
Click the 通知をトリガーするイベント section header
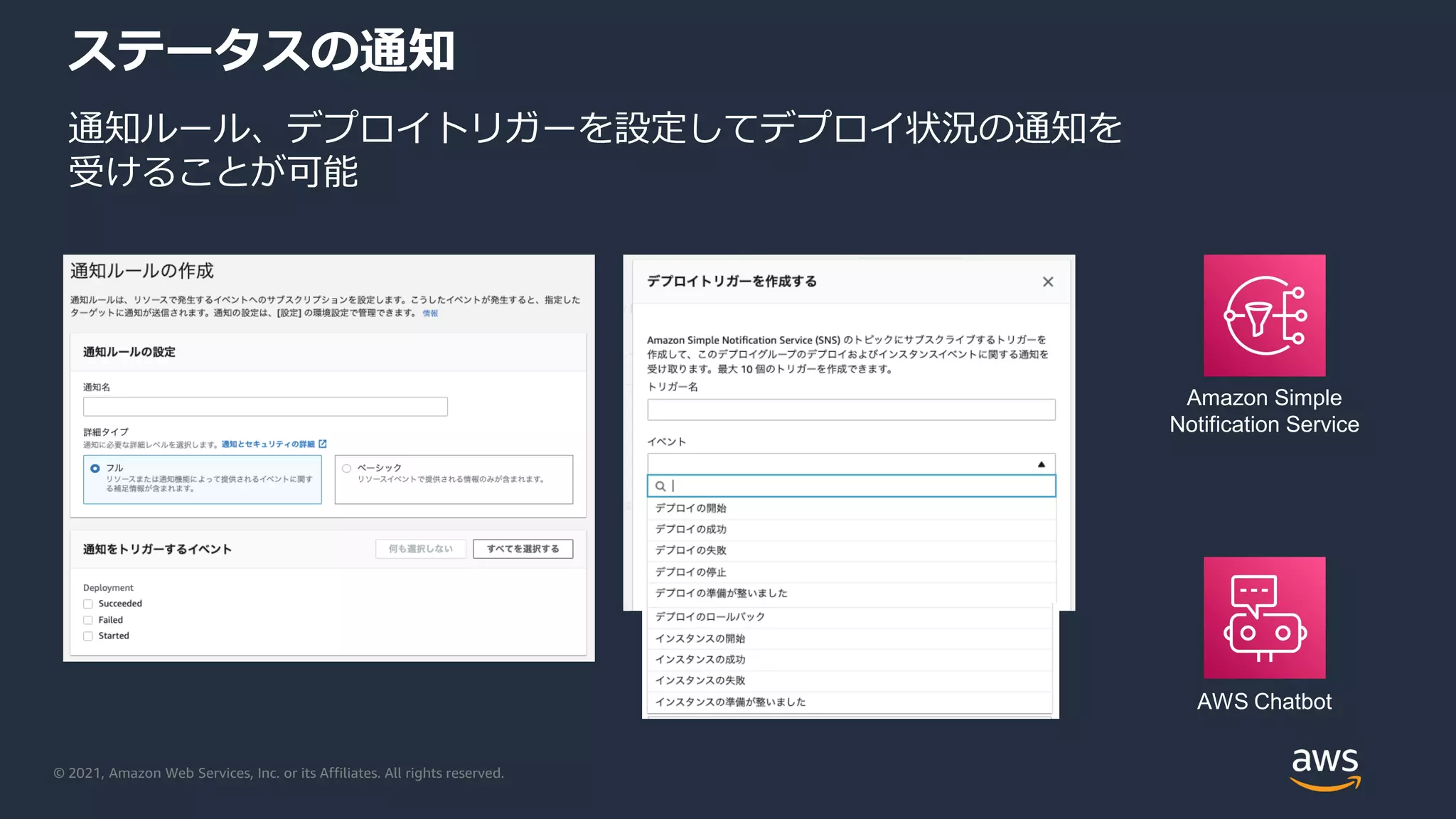(157, 549)
